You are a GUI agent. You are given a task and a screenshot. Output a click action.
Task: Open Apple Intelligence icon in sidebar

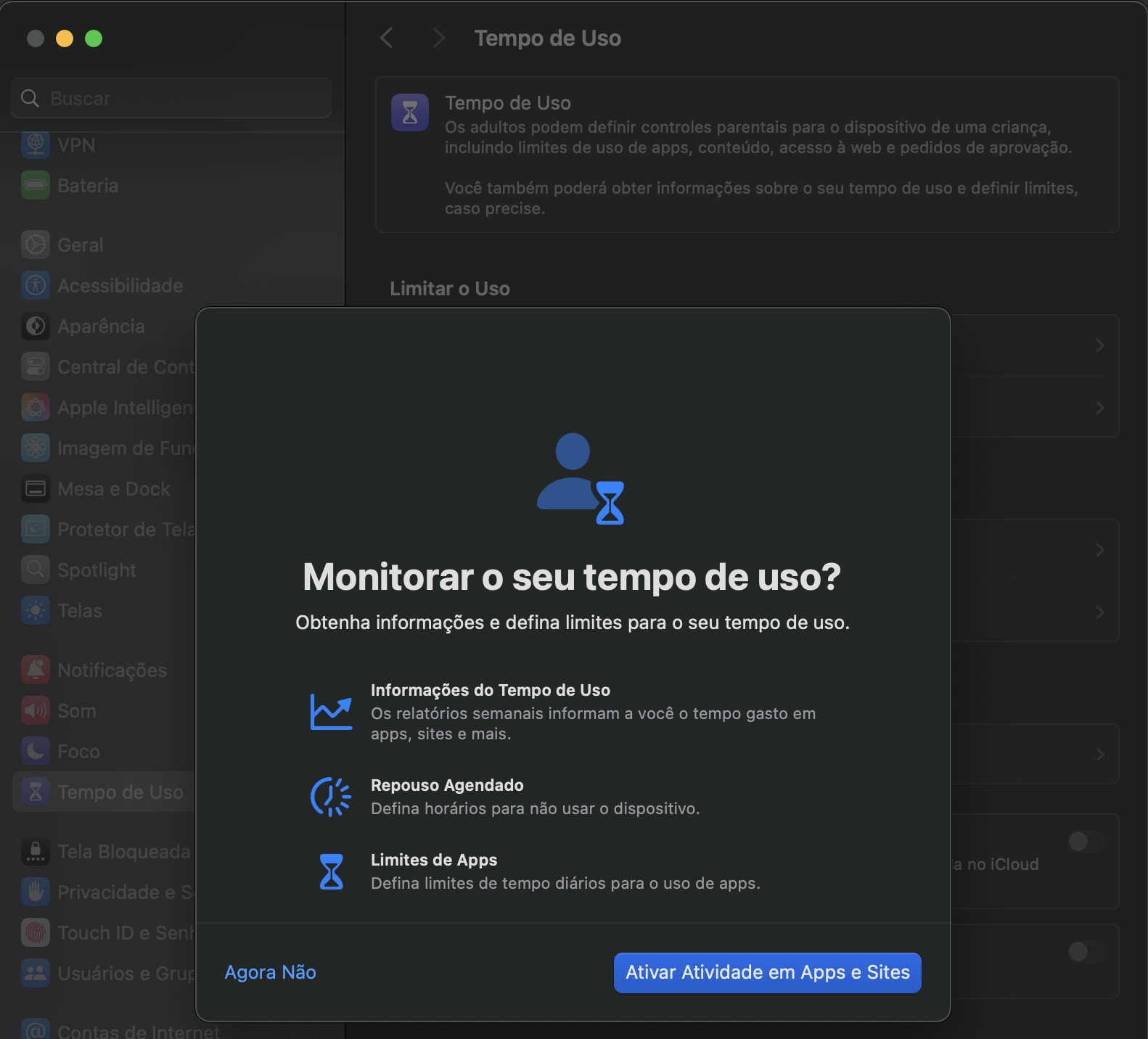coord(36,407)
